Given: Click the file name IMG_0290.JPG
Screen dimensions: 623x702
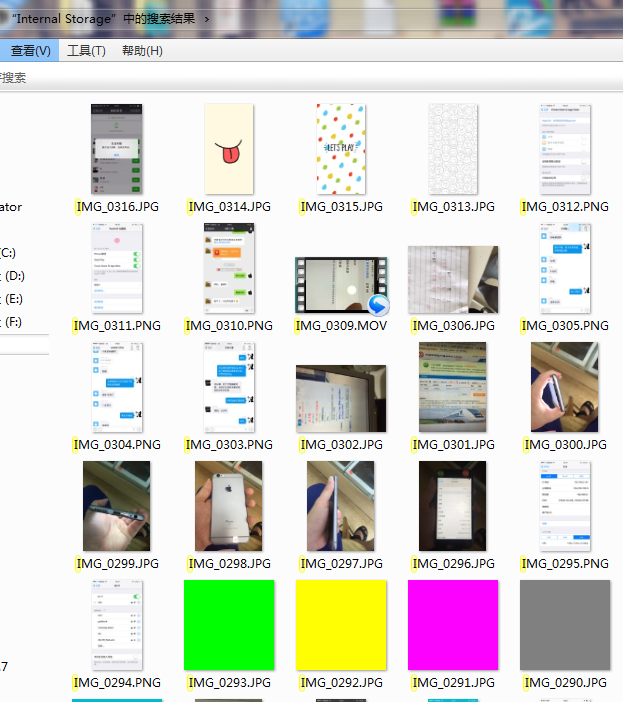Looking at the screenshot, I should [x=565, y=683].
